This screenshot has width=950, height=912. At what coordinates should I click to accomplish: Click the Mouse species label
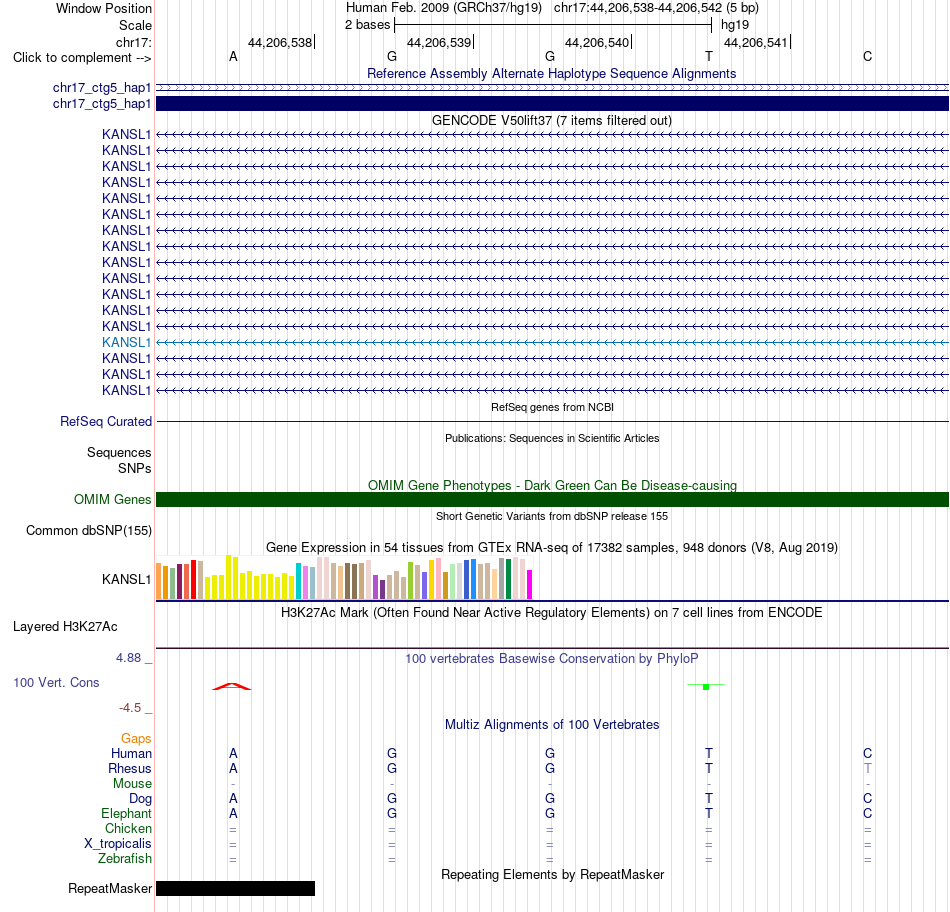[x=132, y=784]
